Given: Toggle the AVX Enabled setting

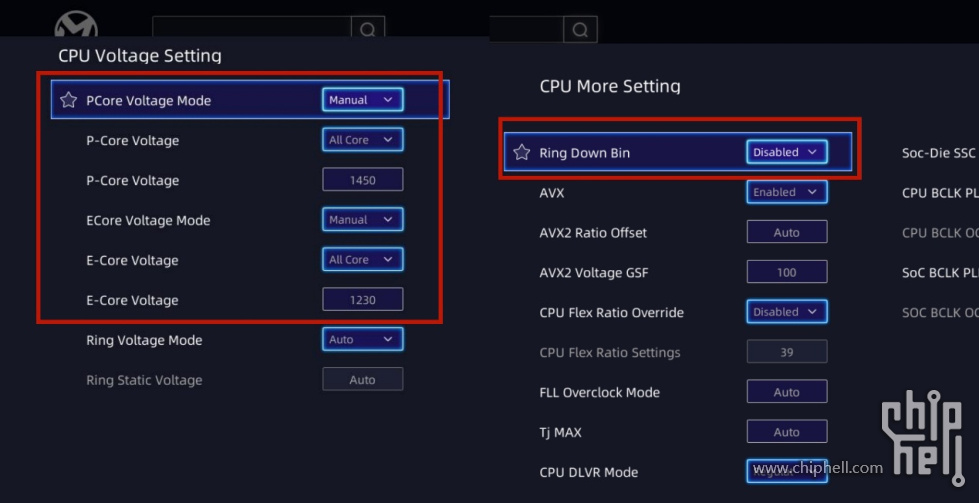Looking at the screenshot, I should [787, 192].
